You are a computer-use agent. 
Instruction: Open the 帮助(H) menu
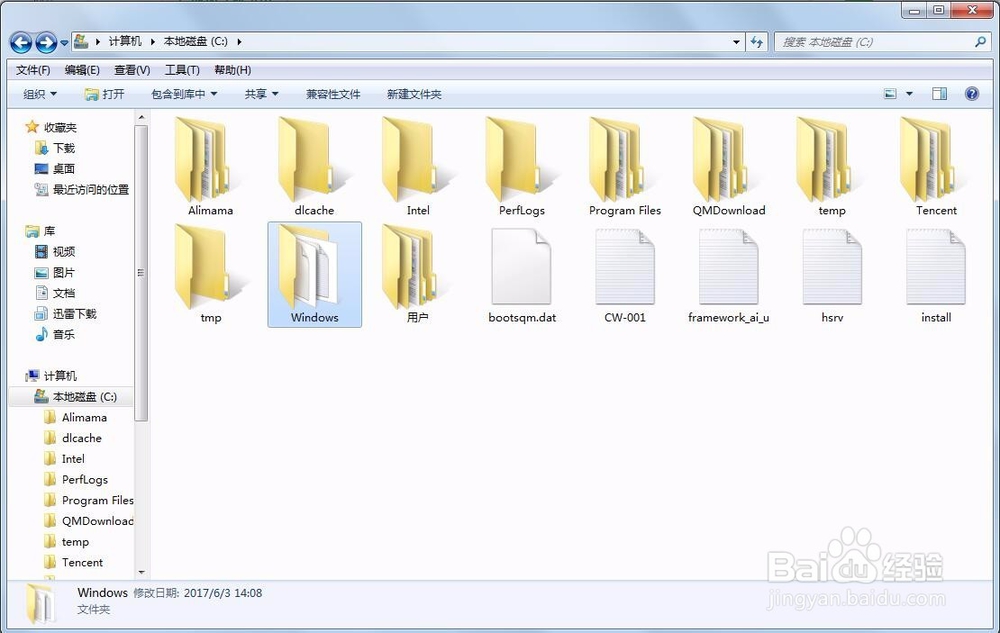(x=233, y=70)
